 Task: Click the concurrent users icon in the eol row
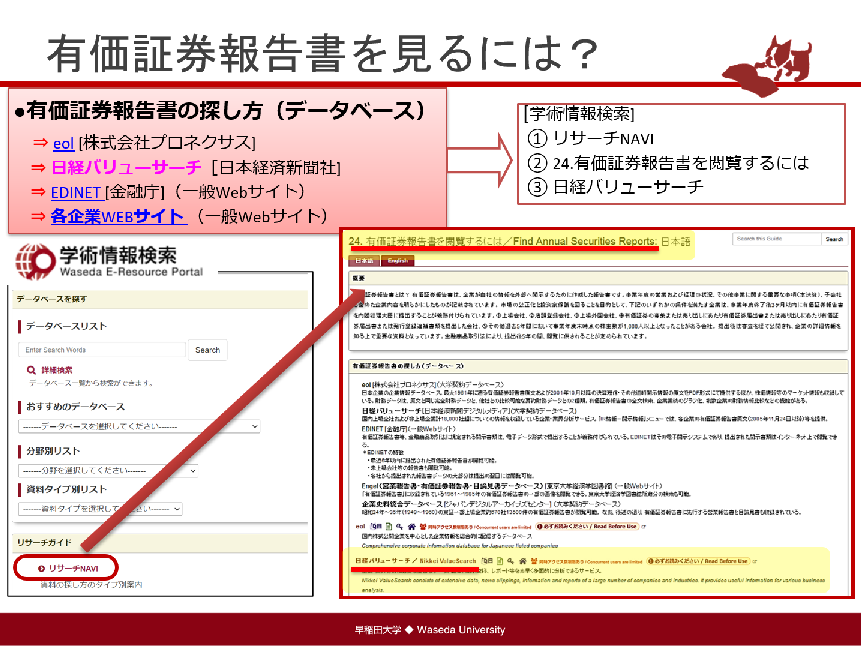(423, 526)
